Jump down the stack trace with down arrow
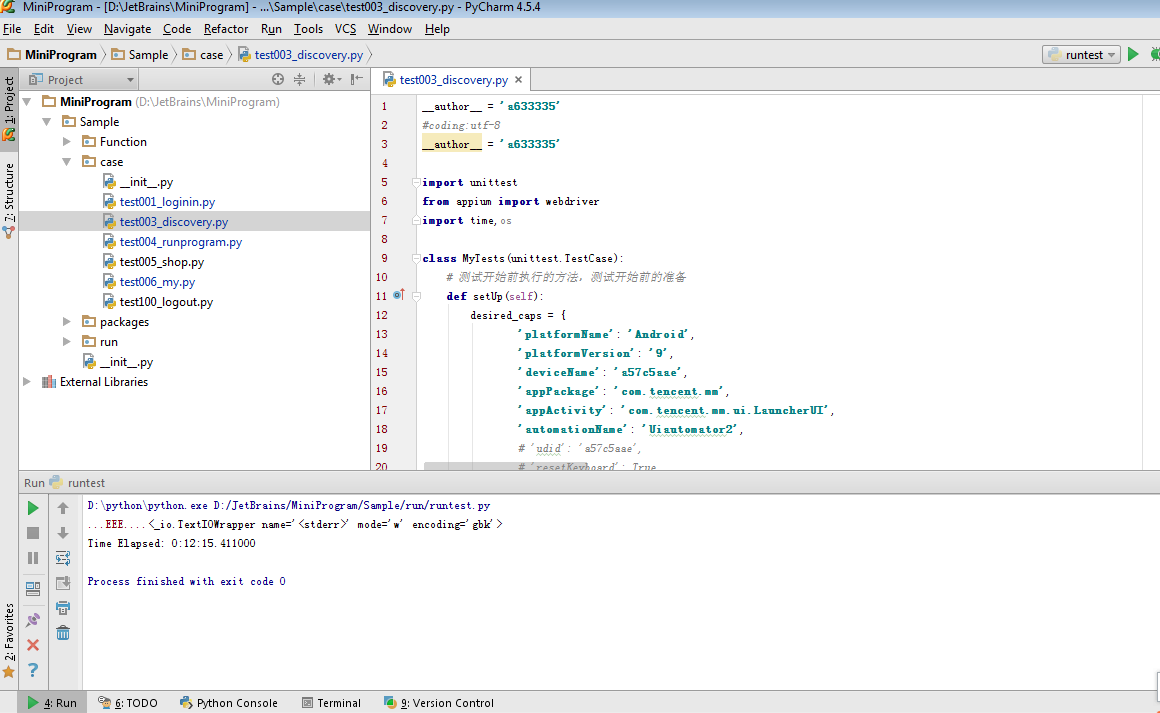Viewport: 1160px width, 713px height. 63,533
